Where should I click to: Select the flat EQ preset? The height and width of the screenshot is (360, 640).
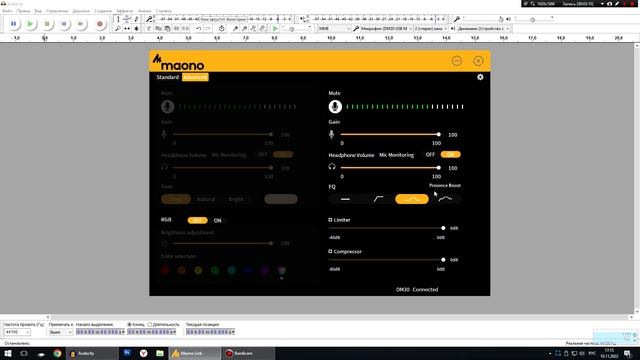coord(345,199)
